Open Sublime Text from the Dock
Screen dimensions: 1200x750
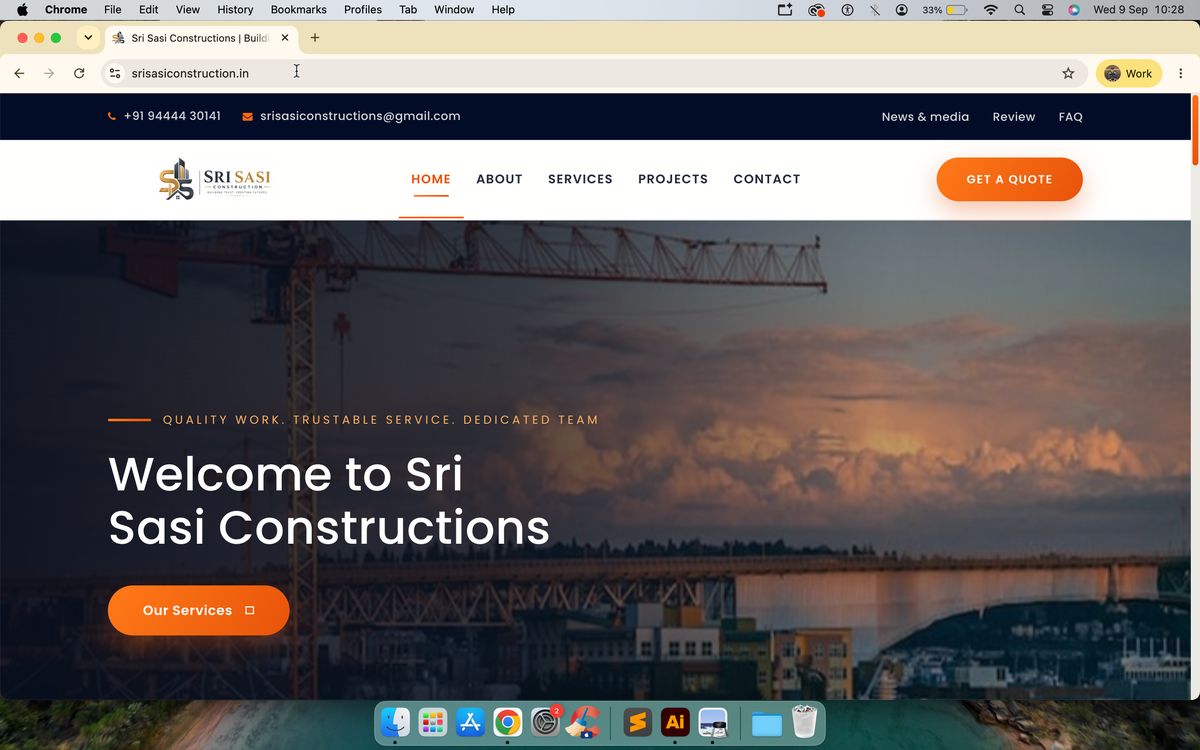coord(638,721)
